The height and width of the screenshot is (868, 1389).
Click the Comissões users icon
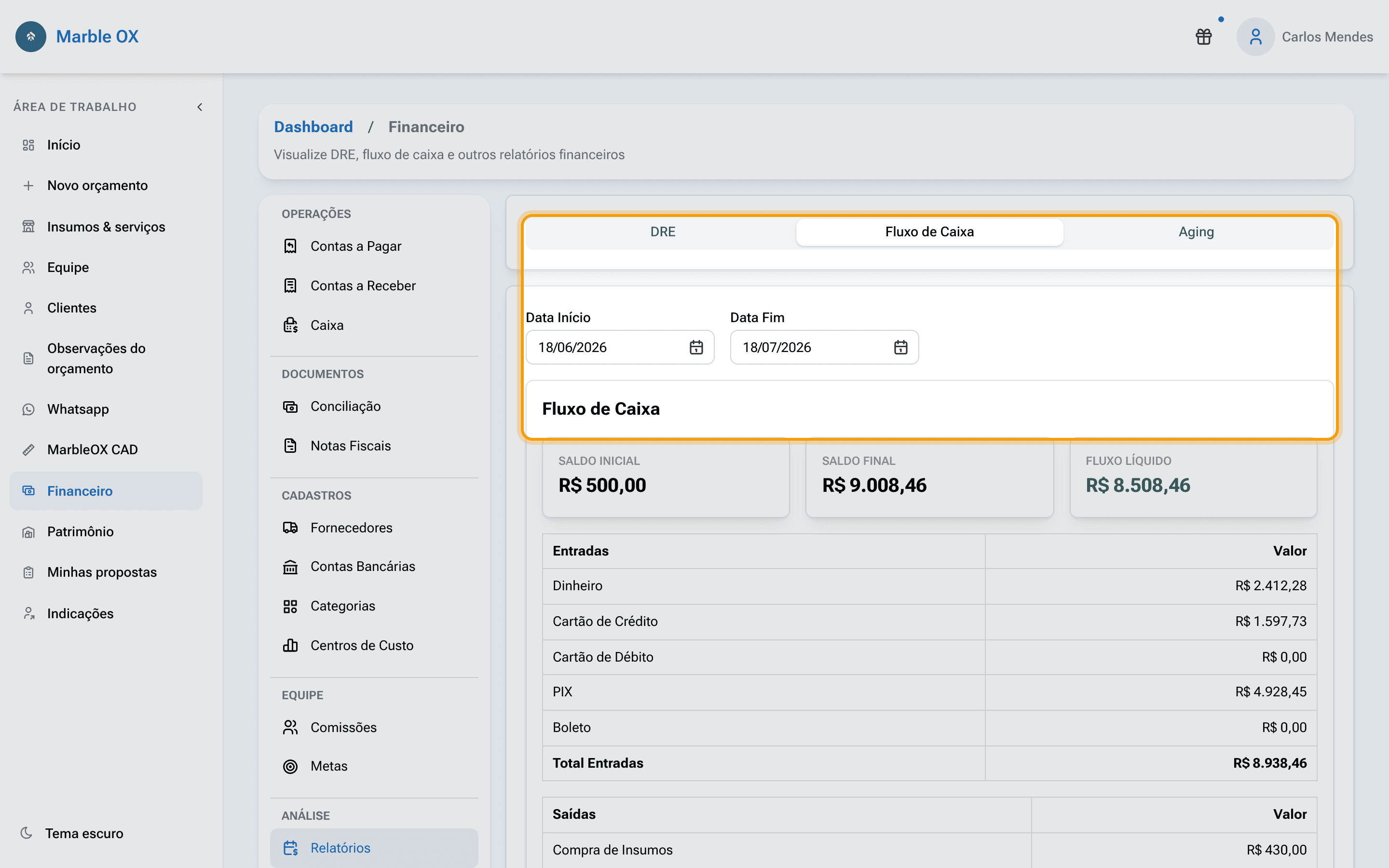tap(290, 727)
